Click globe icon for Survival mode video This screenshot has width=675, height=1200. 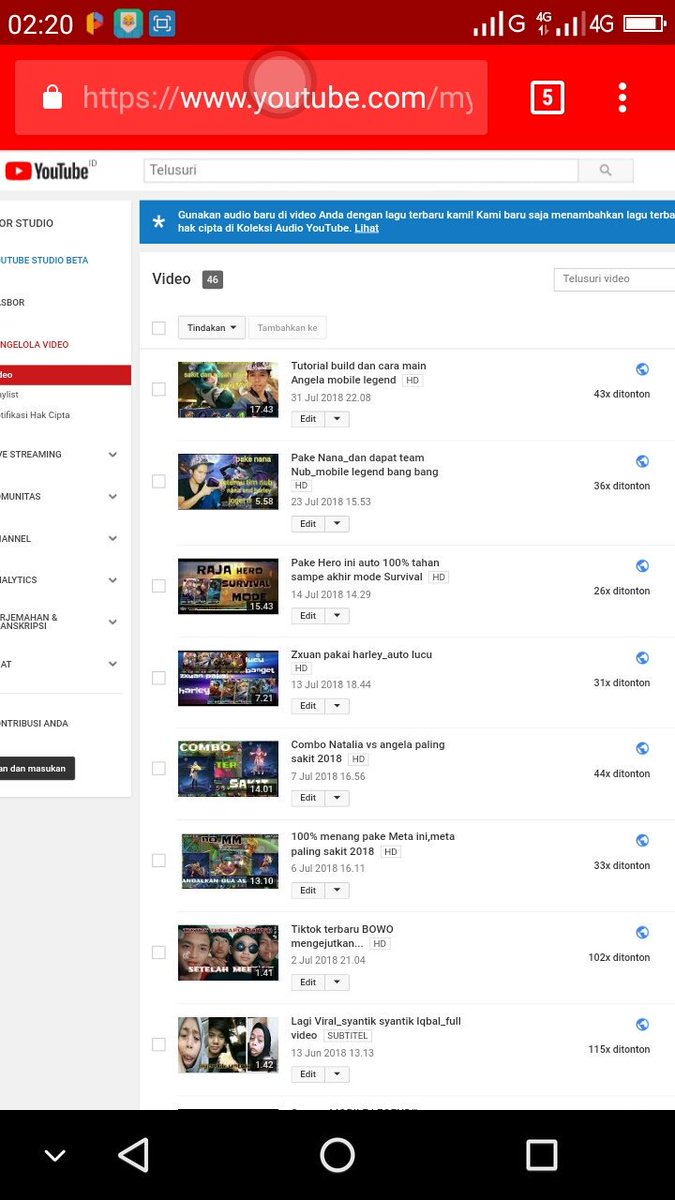coord(642,566)
